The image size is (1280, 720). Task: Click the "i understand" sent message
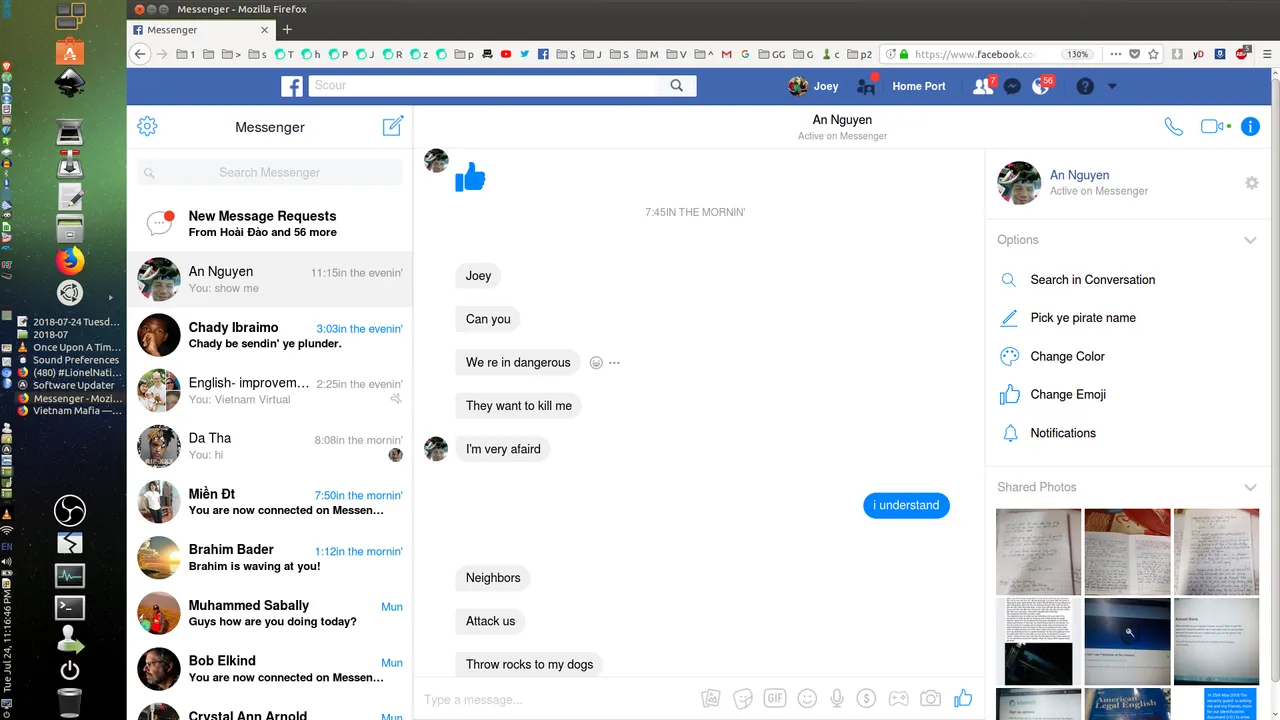[x=906, y=506]
